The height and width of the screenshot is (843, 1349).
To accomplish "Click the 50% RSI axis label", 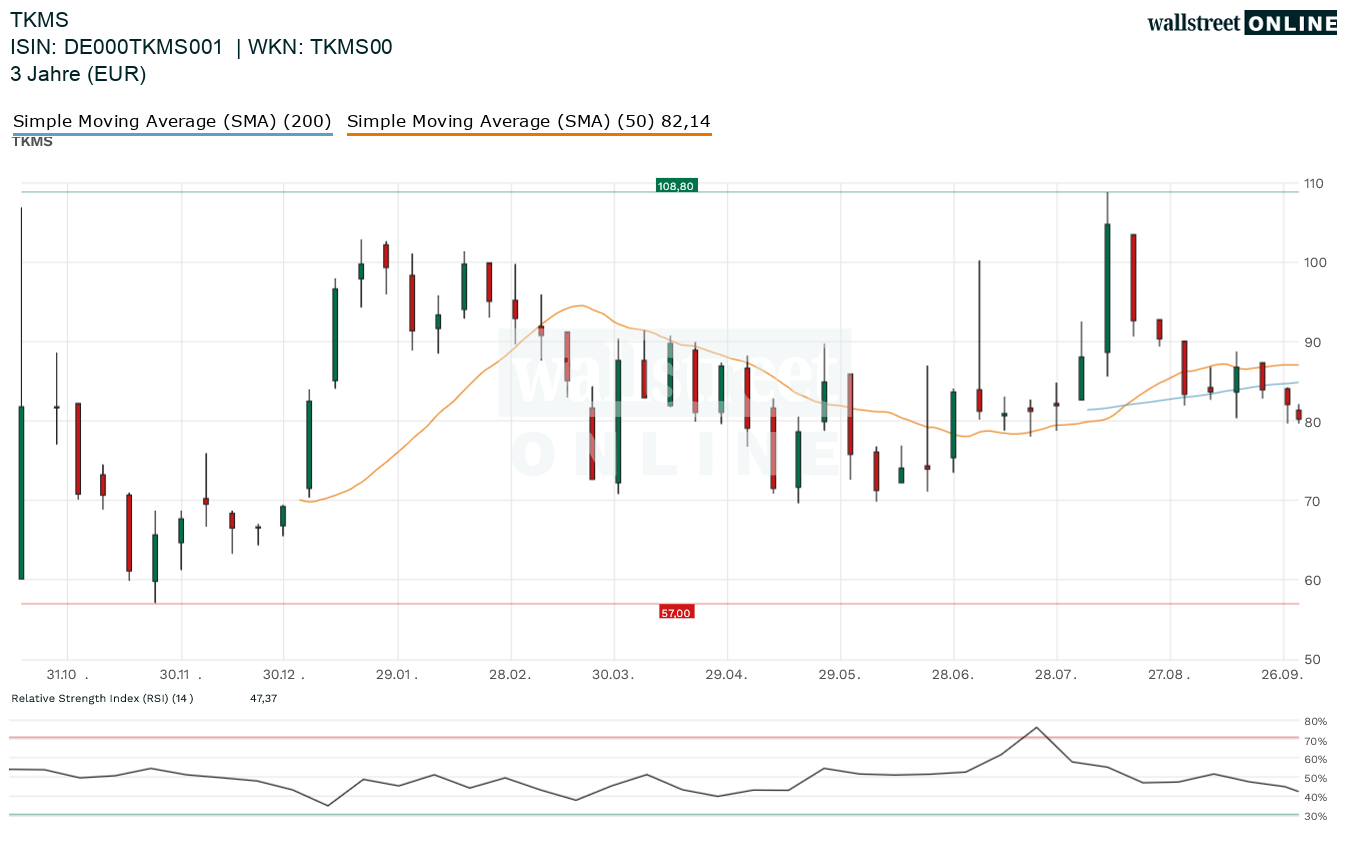I will 1316,779.
